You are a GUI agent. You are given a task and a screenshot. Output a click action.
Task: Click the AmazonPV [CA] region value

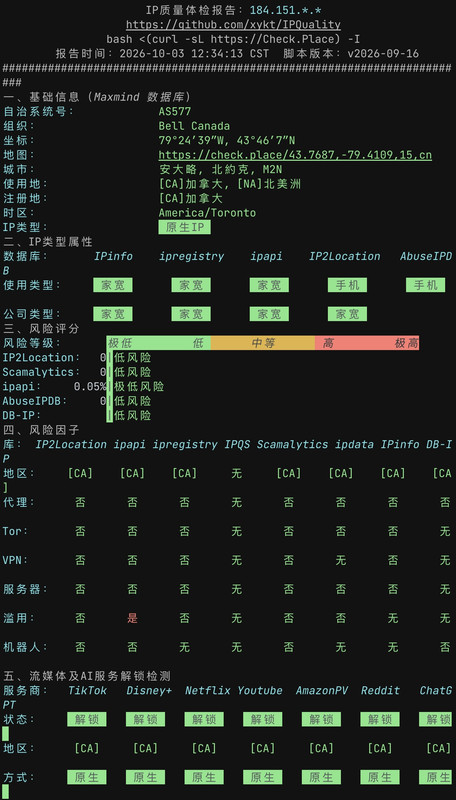coord(321,748)
